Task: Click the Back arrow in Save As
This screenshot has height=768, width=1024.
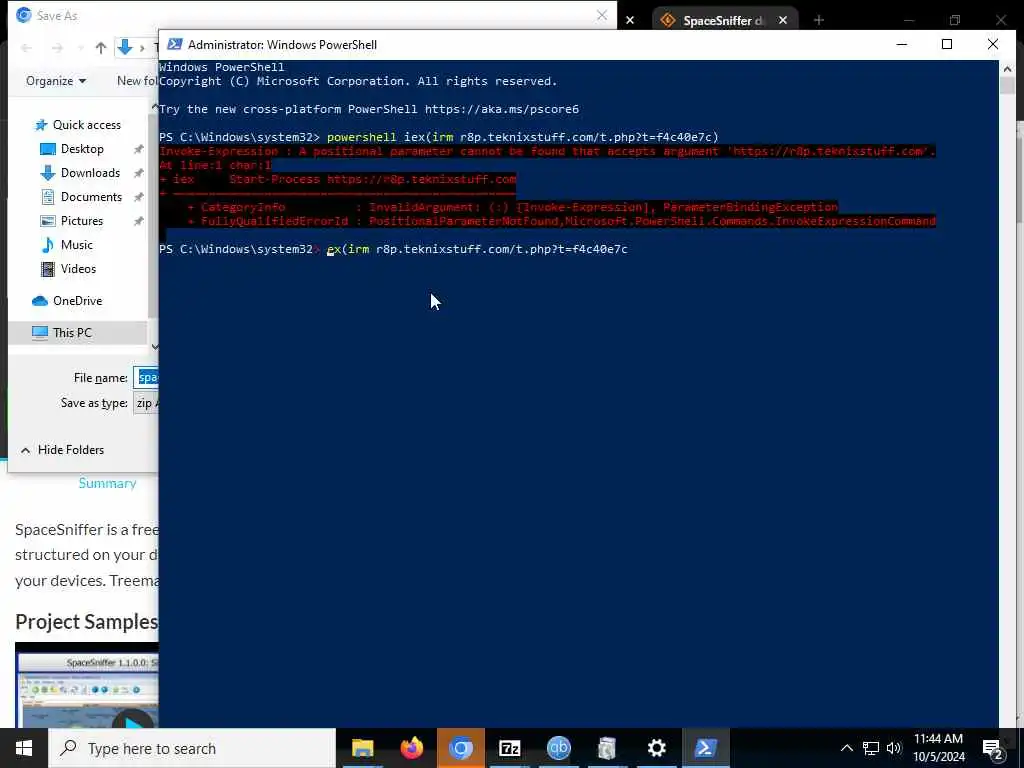Action: [27, 48]
